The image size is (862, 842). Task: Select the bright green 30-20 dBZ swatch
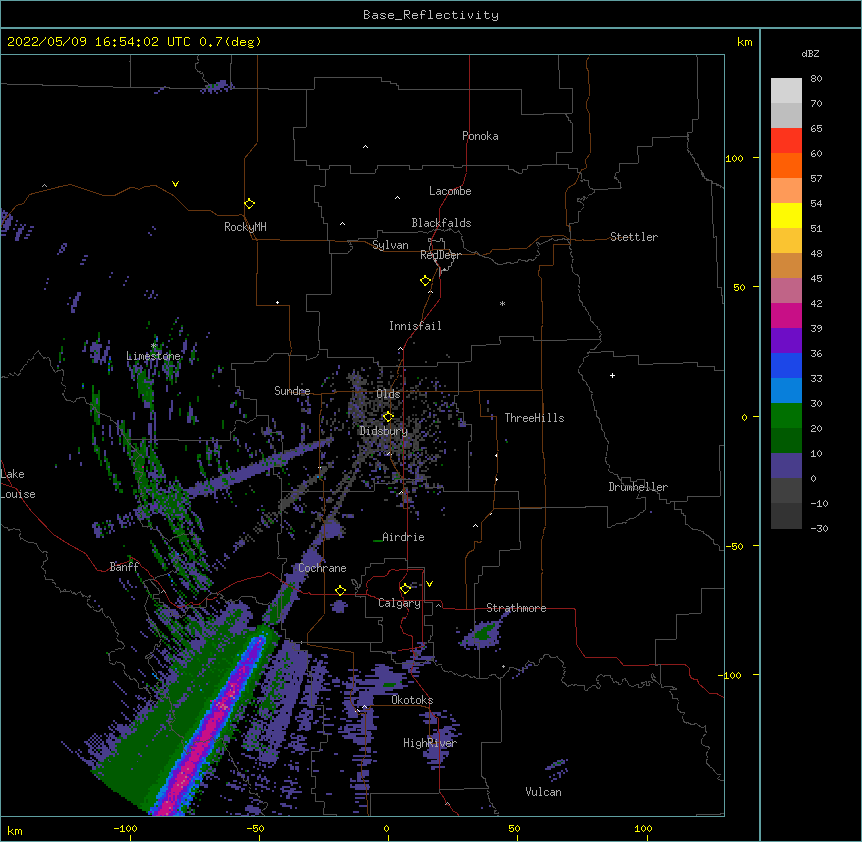pos(786,416)
